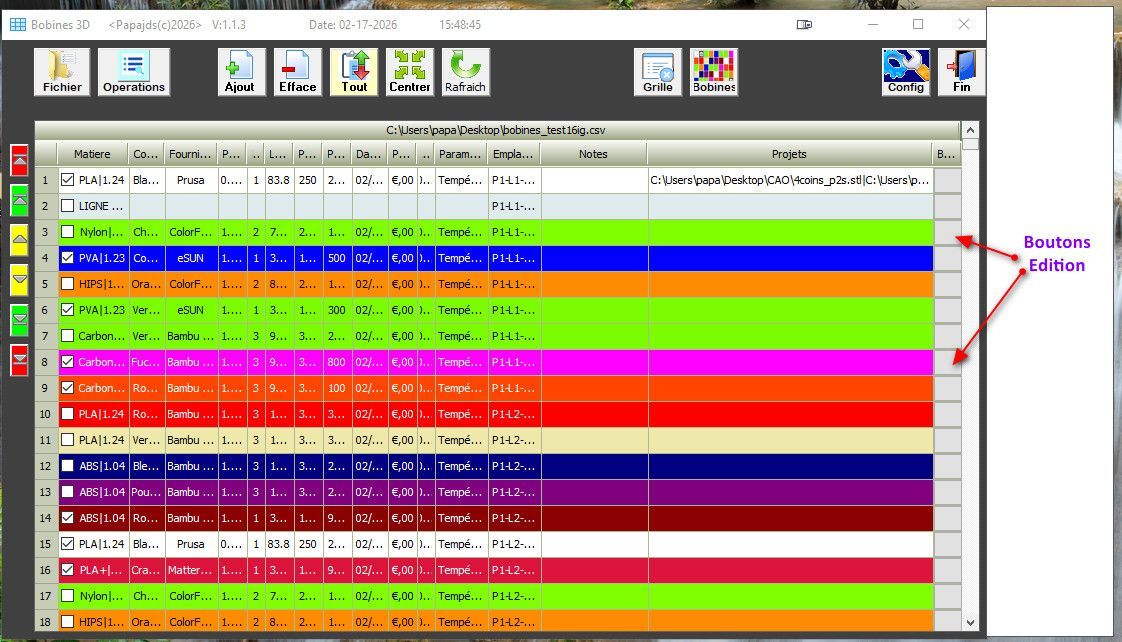The height and width of the screenshot is (642, 1122).
Task: Check the row 5 HIPS checkbox
Action: 67,284
